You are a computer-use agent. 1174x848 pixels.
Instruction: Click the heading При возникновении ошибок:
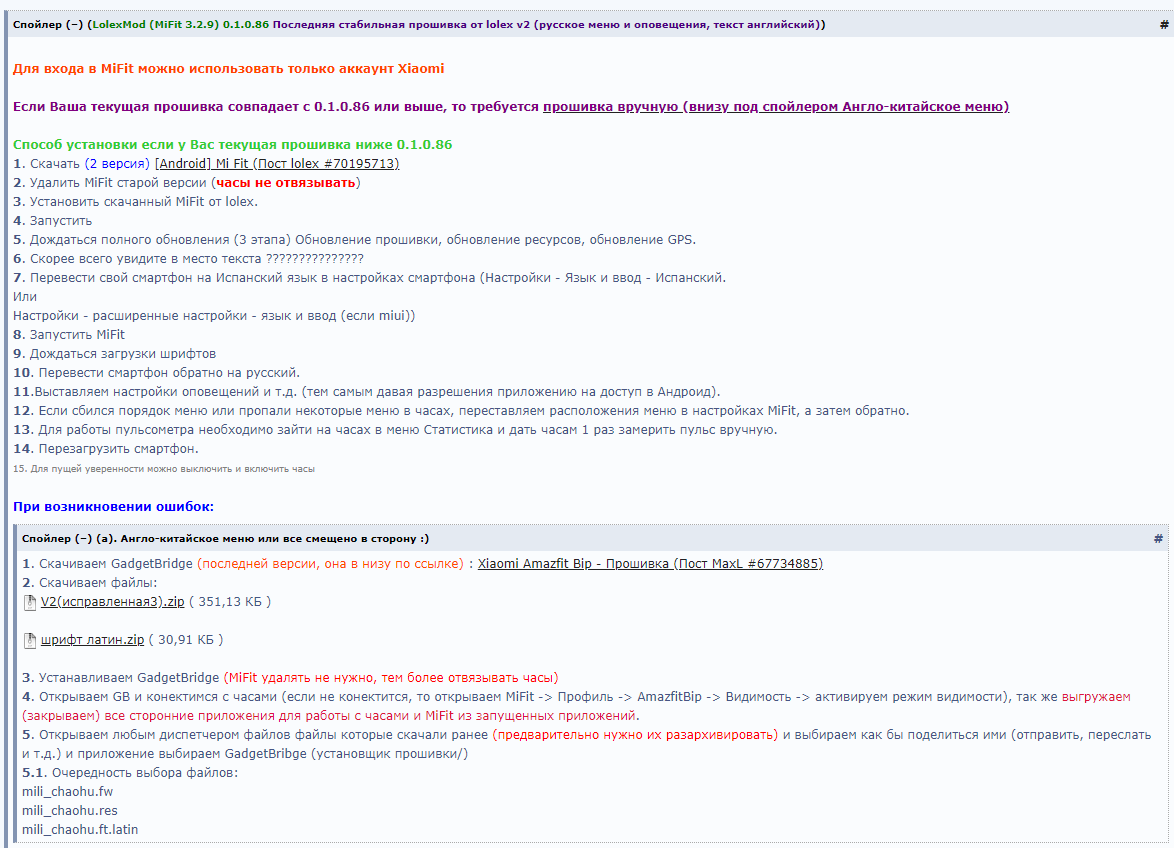(113, 507)
